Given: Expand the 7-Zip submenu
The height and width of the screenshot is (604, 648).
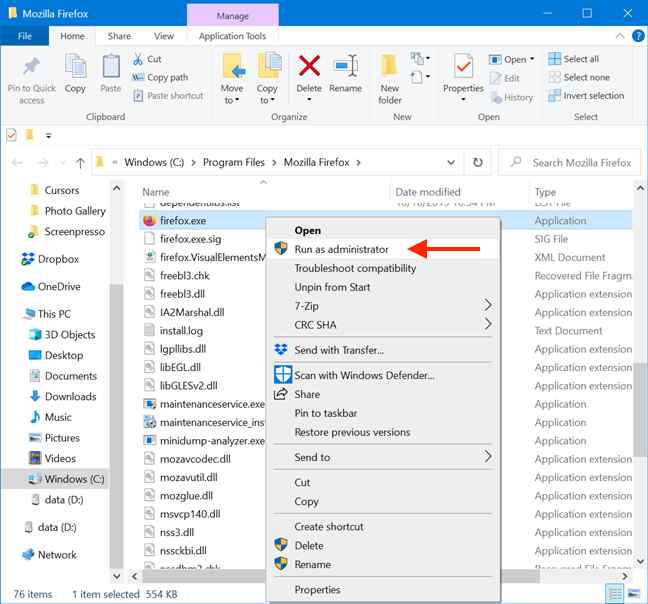Looking at the screenshot, I should [x=488, y=305].
